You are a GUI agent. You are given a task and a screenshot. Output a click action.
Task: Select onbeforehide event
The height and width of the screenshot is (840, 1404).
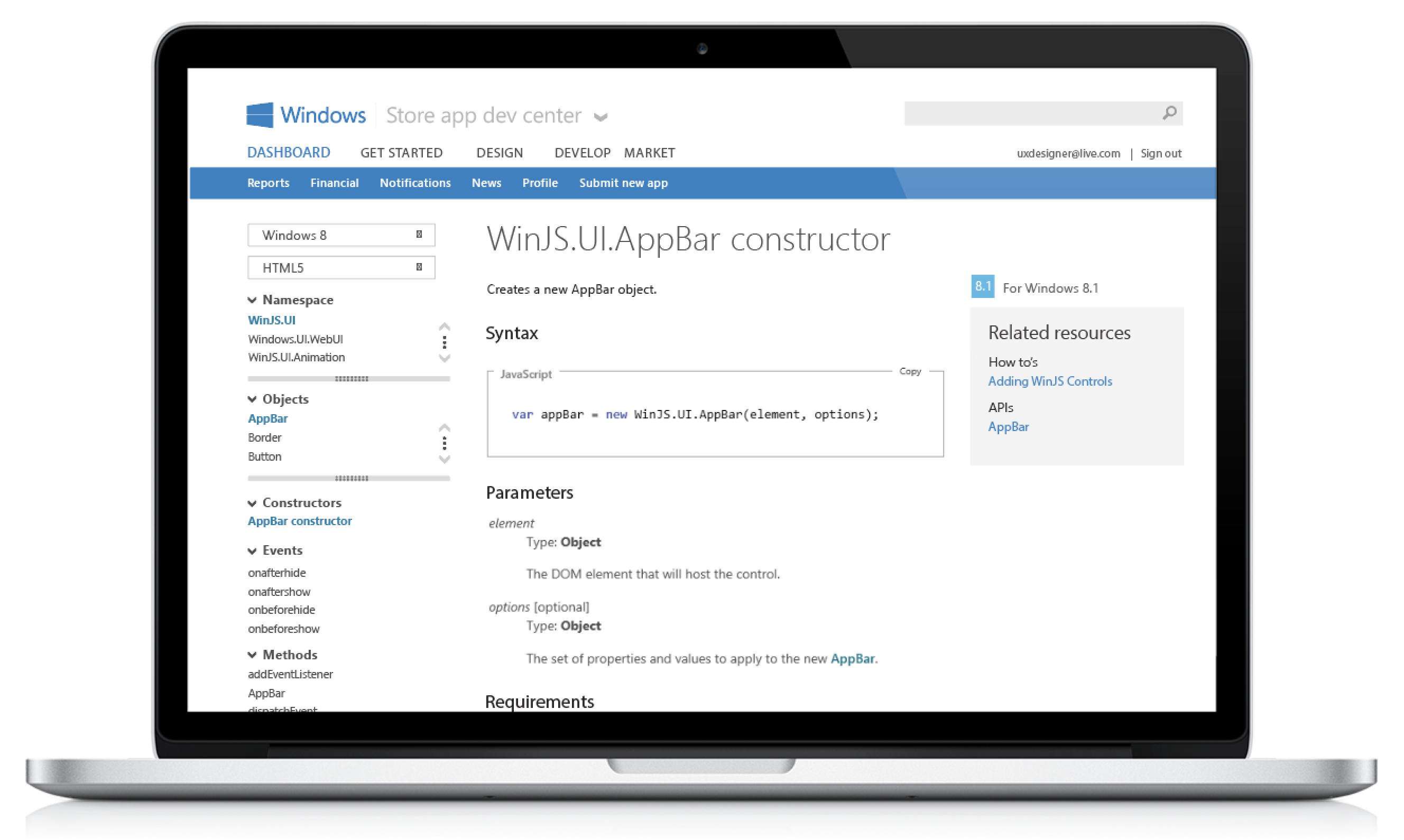pos(281,610)
